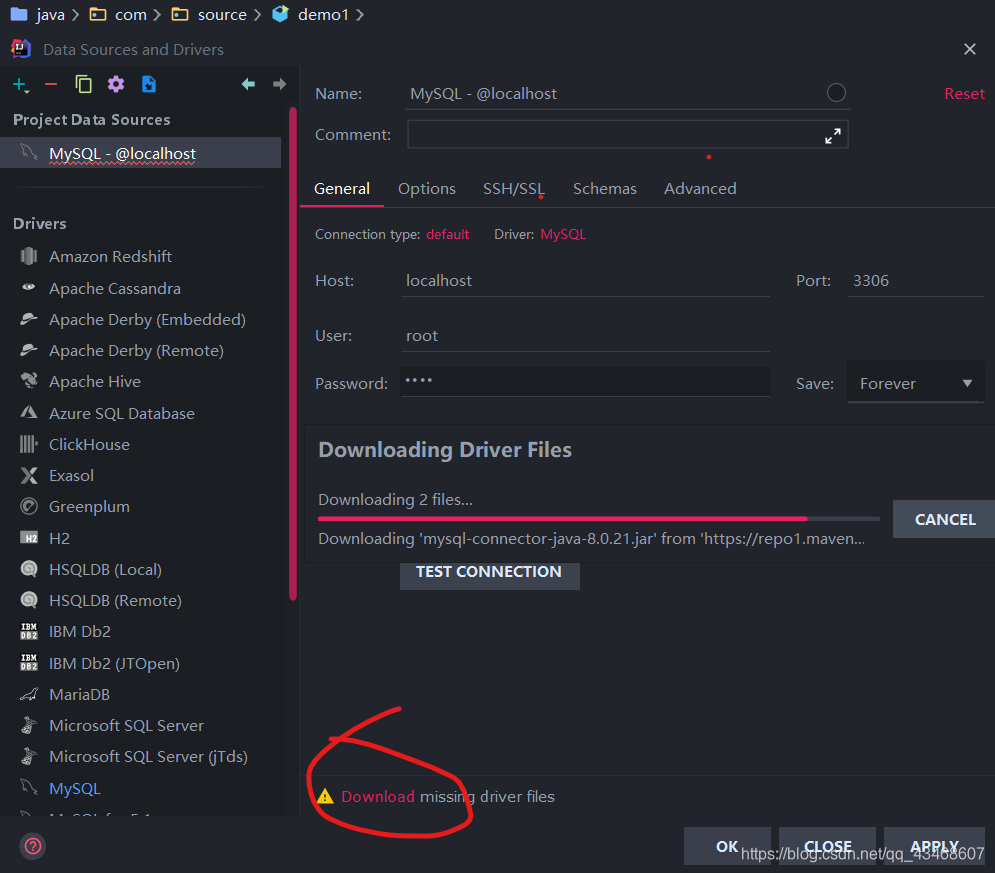Click the demo1 breadcrumb item
Screen dimensions: 995x873
311,14
